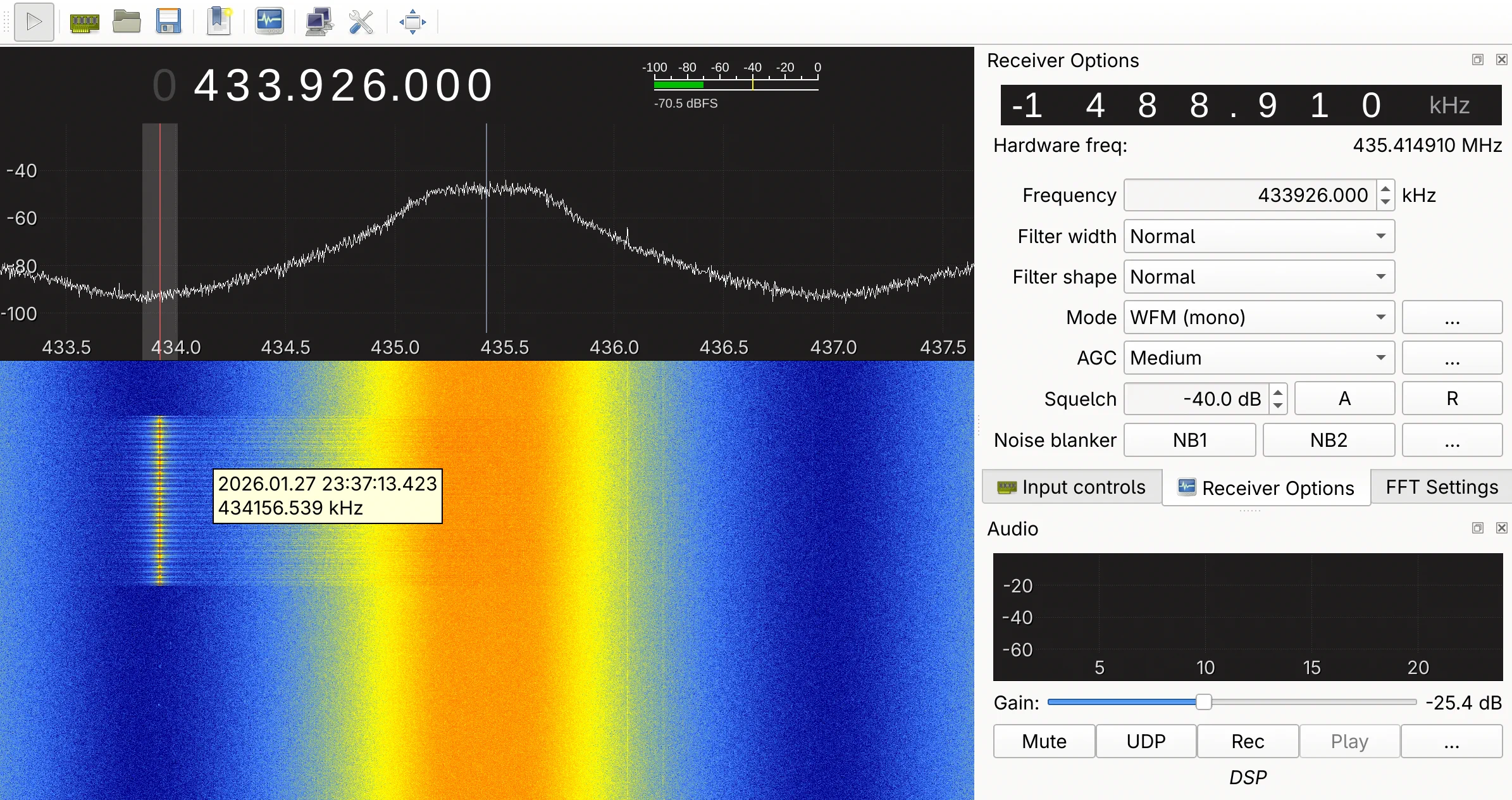Screen dimensions: 1512x800
Task: Open the FFT Settings tab
Action: (x=1441, y=487)
